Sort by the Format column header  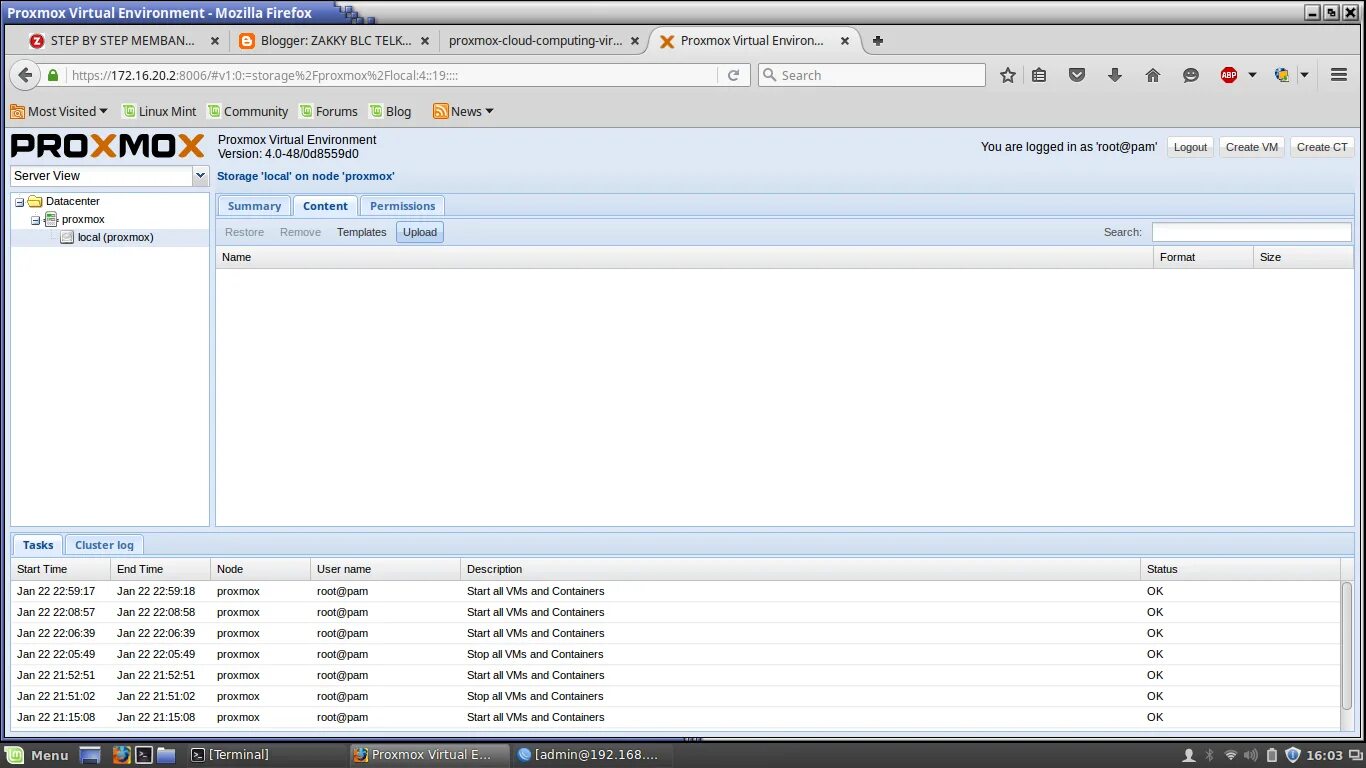pyautogui.click(x=1203, y=257)
